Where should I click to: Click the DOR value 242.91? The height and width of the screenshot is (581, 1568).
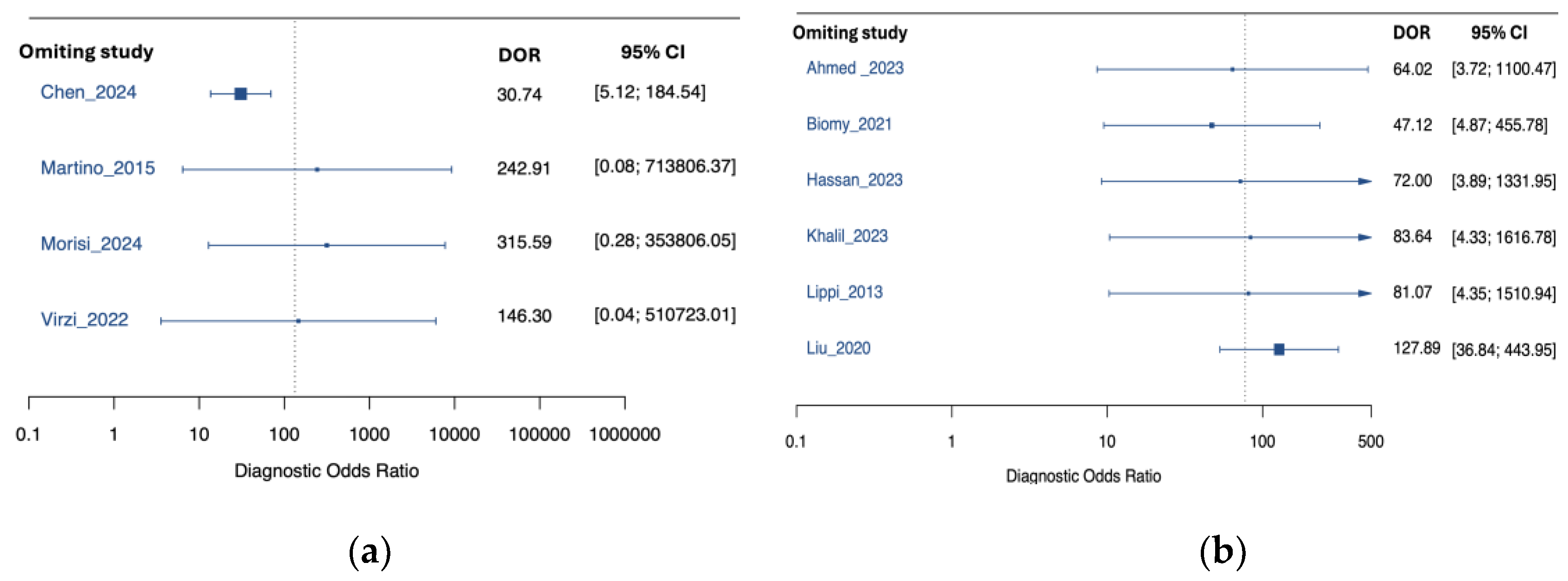click(x=523, y=169)
